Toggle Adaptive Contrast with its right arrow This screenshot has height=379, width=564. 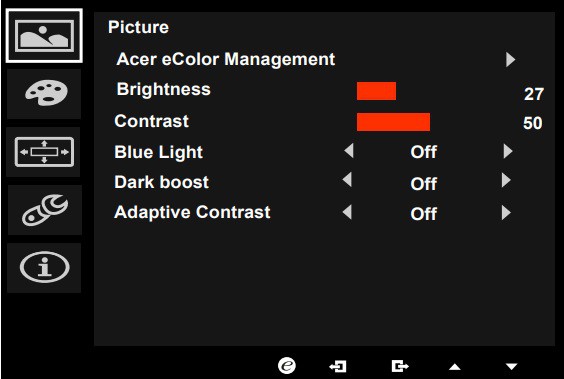(x=506, y=213)
